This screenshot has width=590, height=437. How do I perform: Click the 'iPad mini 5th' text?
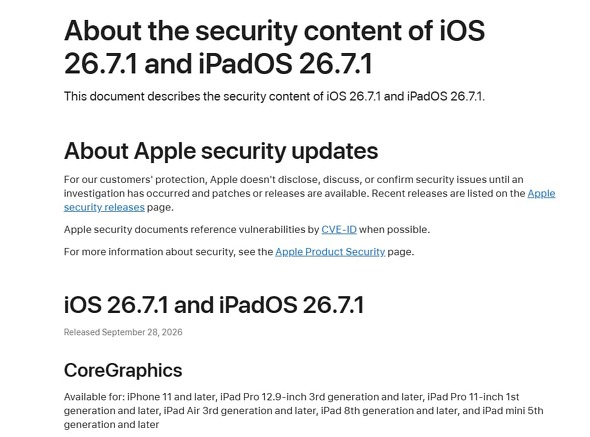pyautogui.click(x=513, y=411)
